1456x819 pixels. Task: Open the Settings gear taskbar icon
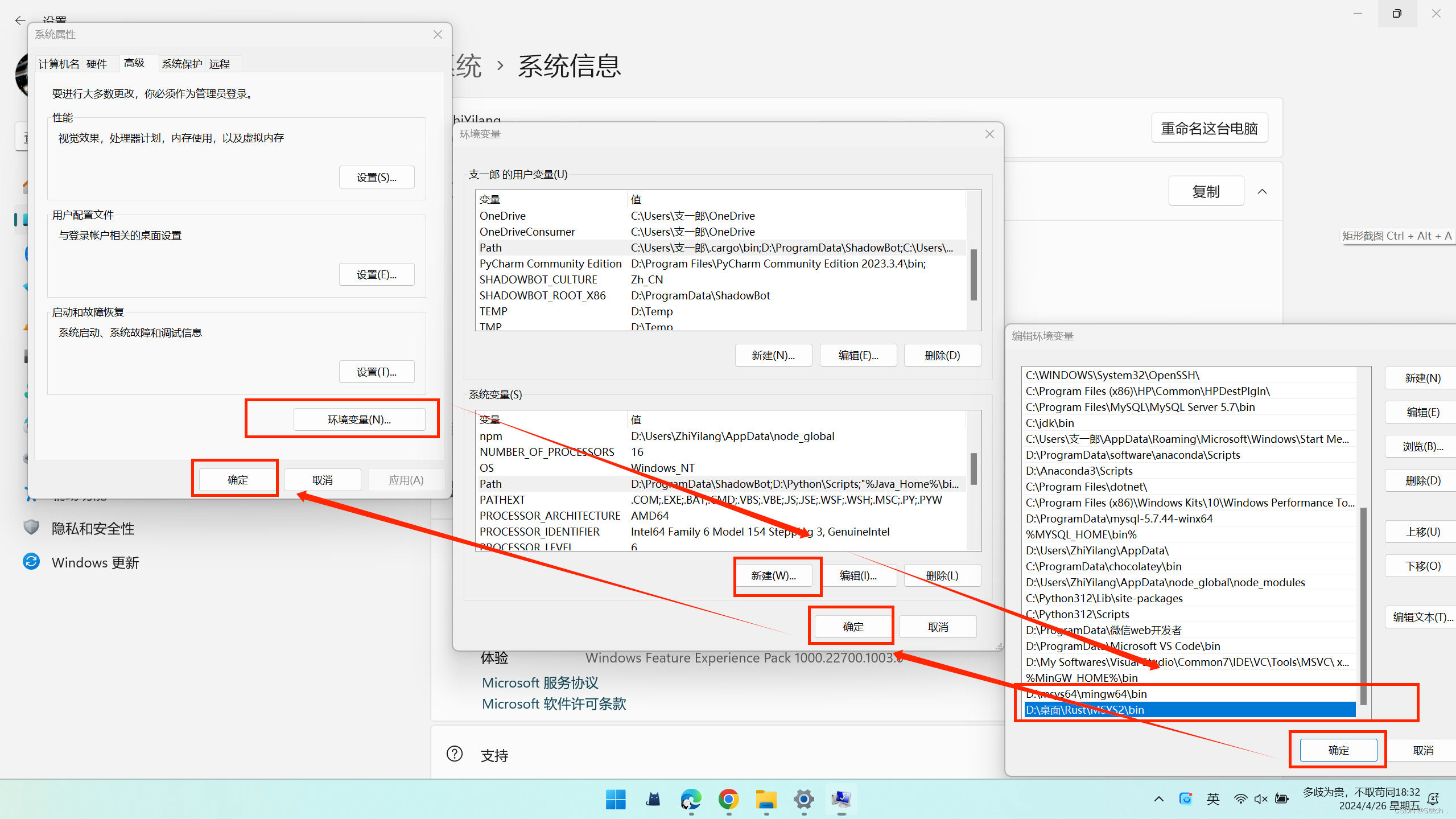(803, 799)
